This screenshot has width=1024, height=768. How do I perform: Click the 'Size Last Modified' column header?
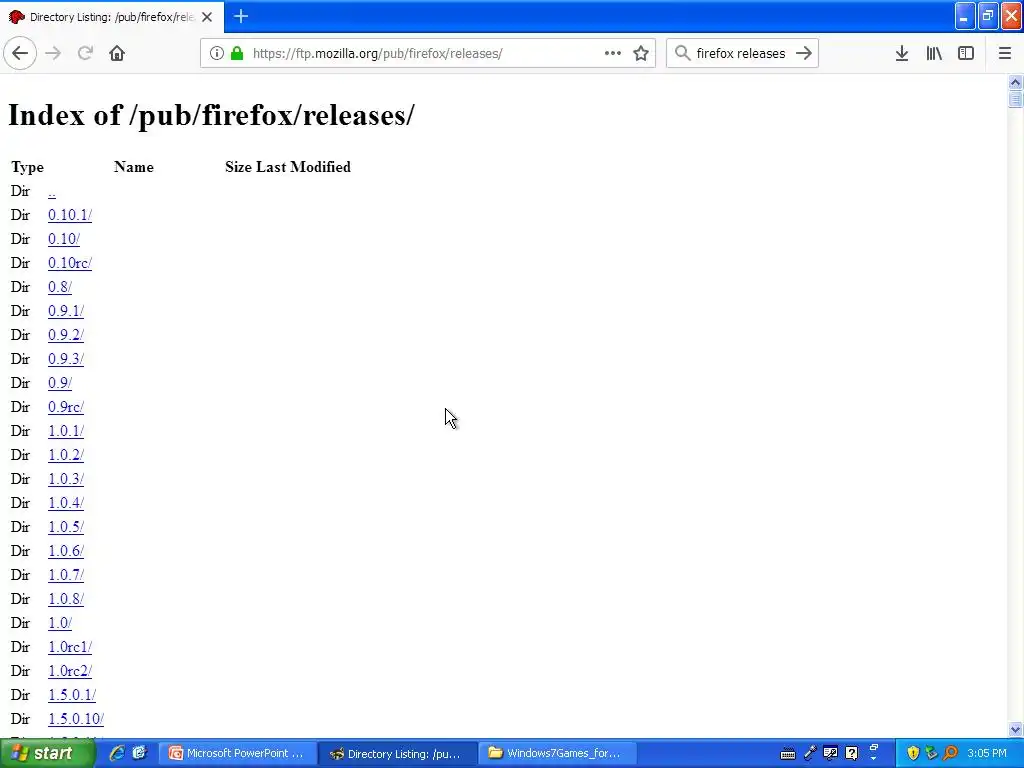point(288,167)
